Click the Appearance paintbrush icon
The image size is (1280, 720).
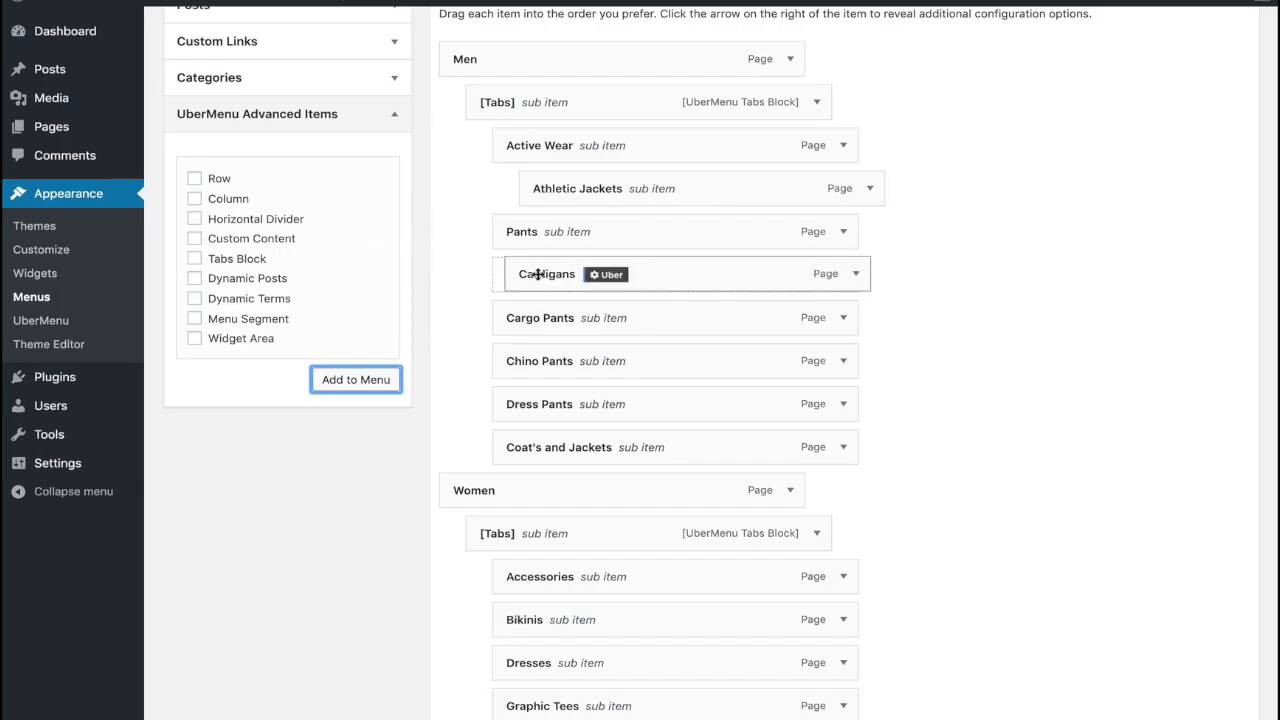click(18, 193)
